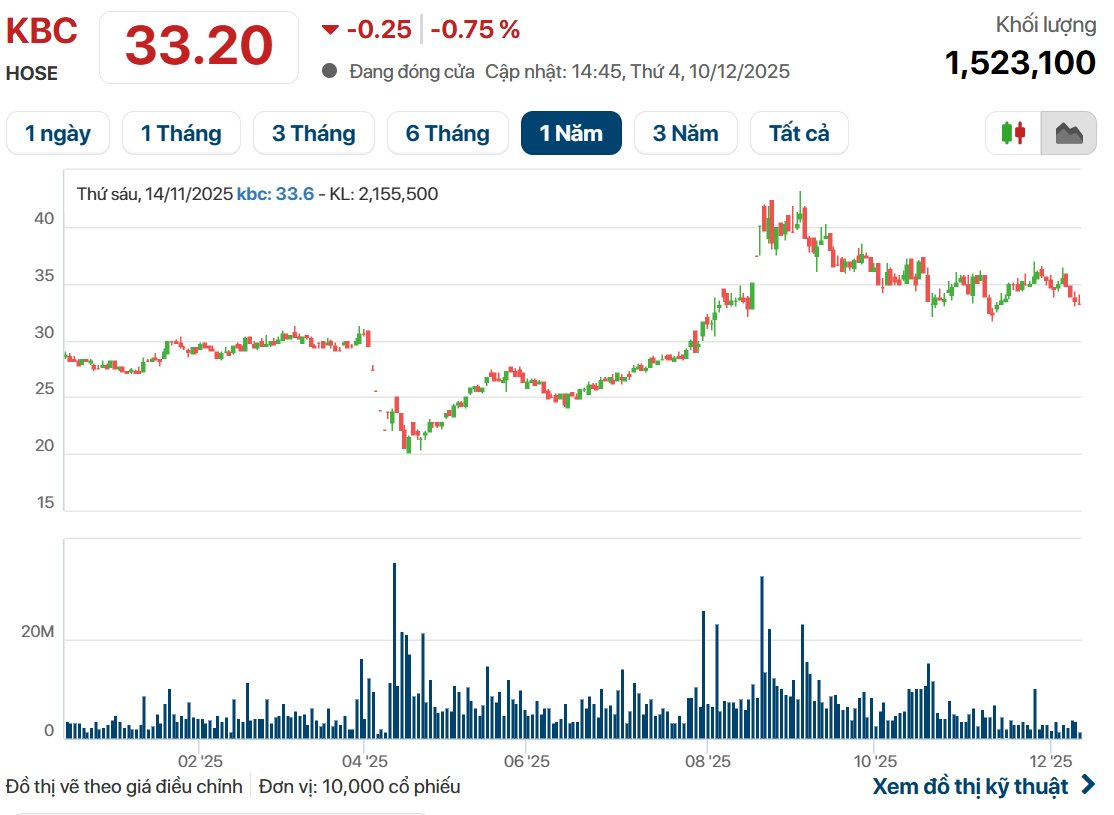The image size is (1114, 815).
Task: Click the gray market status dot
Action: point(330,72)
